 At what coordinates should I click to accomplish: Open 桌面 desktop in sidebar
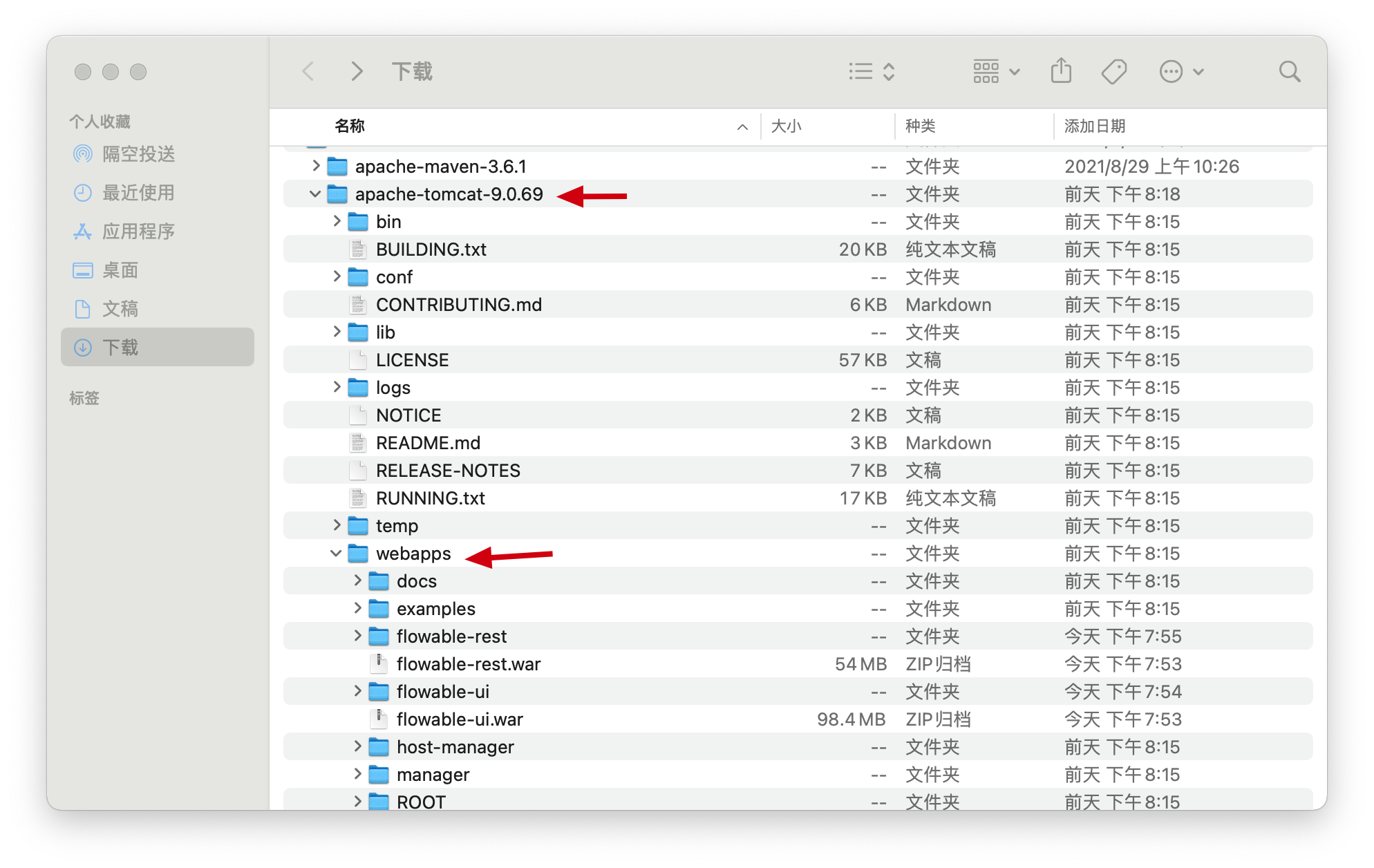click(120, 270)
